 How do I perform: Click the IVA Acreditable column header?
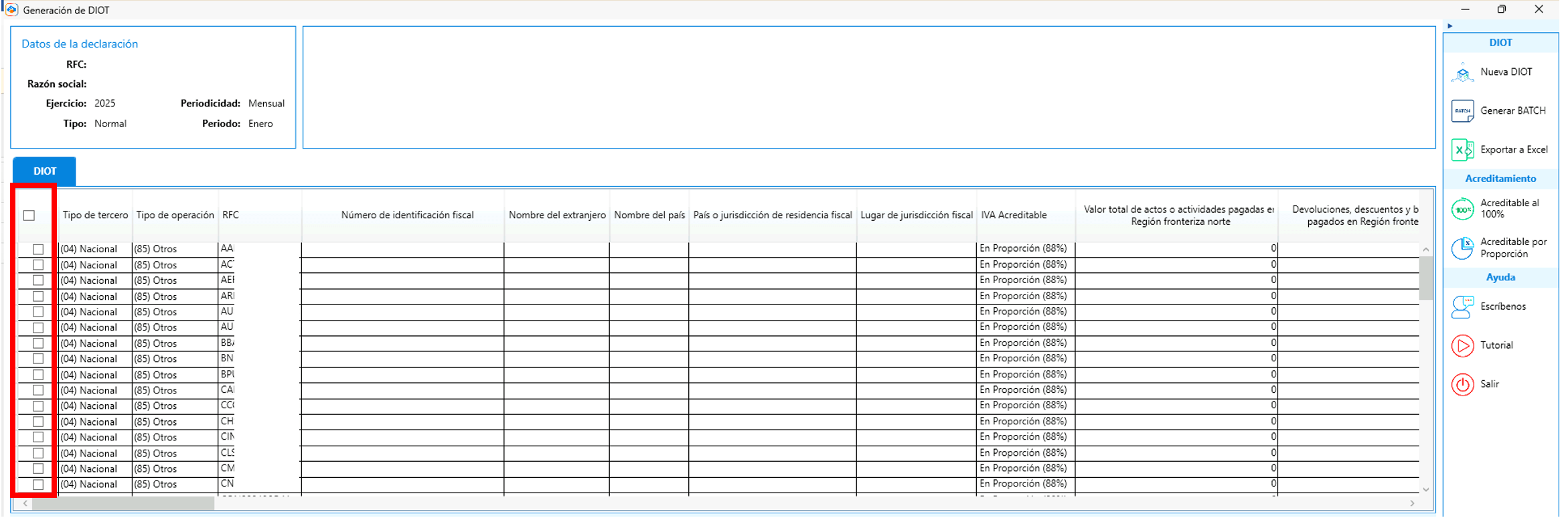(1013, 215)
